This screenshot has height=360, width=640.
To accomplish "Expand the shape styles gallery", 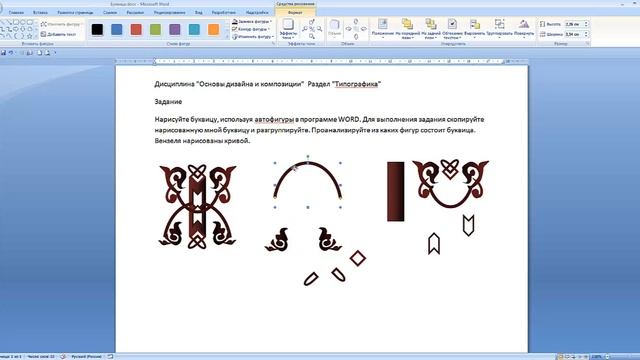I will click(227, 37).
